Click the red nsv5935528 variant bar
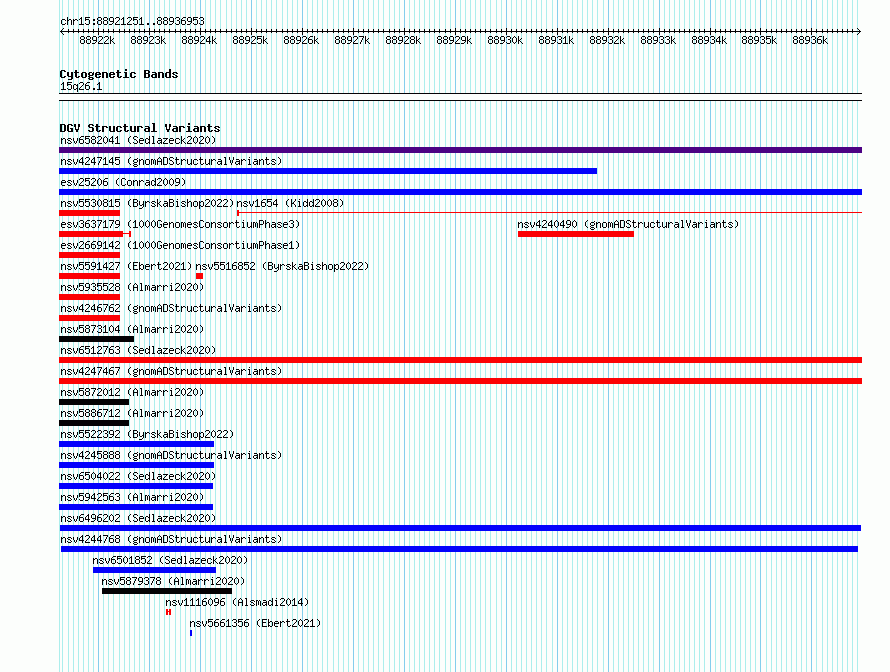Image resolution: width=890 pixels, height=672 pixels. [x=89, y=297]
